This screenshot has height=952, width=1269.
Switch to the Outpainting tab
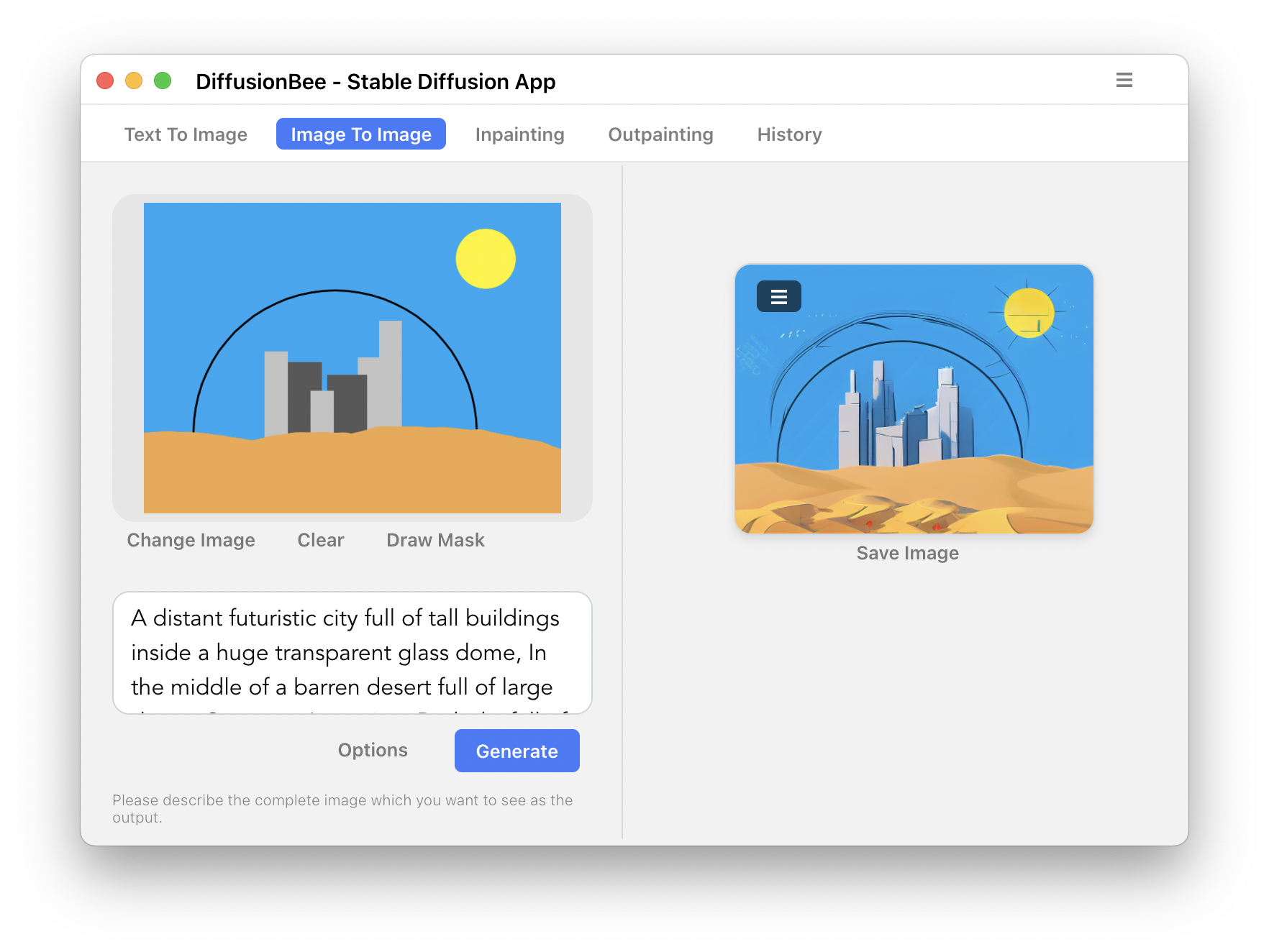tap(660, 134)
